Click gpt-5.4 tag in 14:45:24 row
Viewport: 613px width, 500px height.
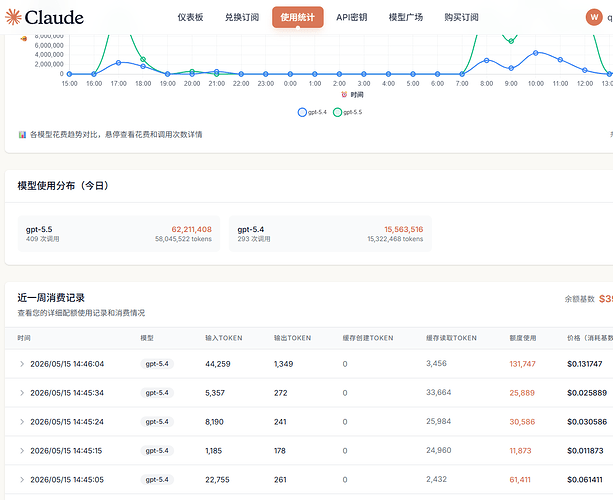(157, 422)
